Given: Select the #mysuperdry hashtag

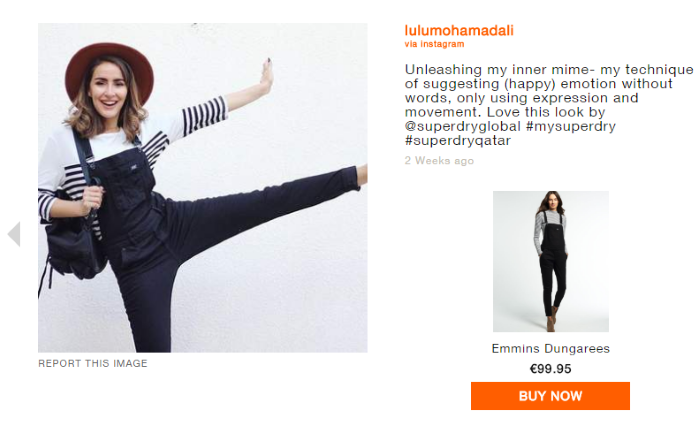Looking at the screenshot, I should point(571,126).
